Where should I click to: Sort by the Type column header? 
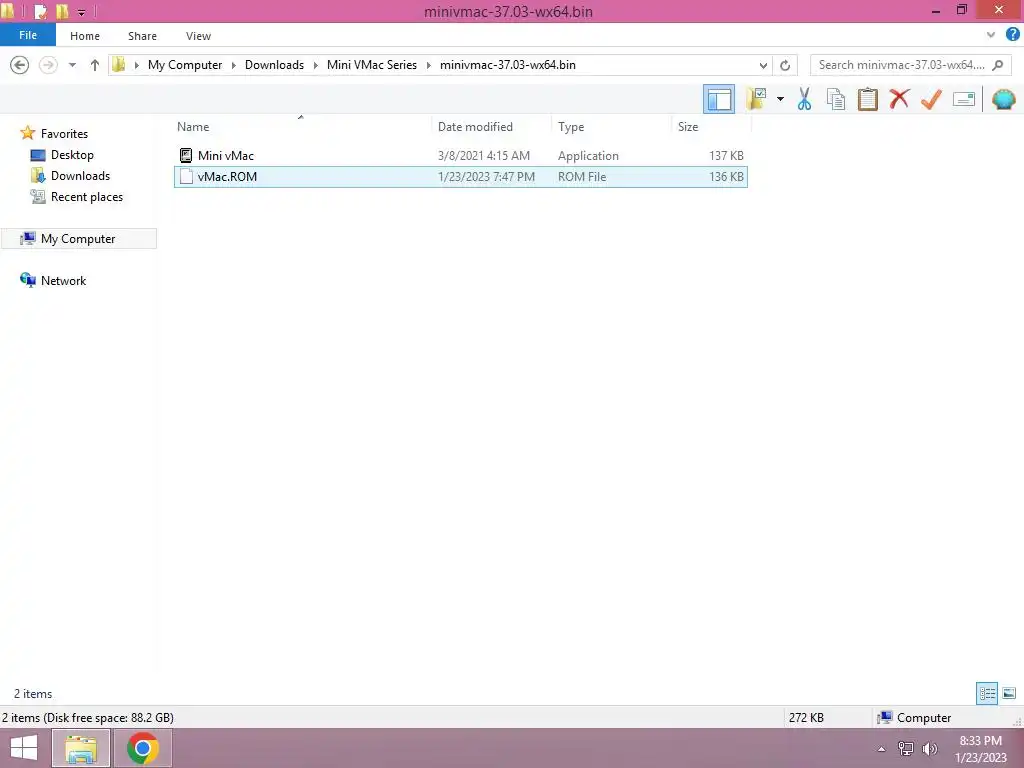(x=611, y=127)
